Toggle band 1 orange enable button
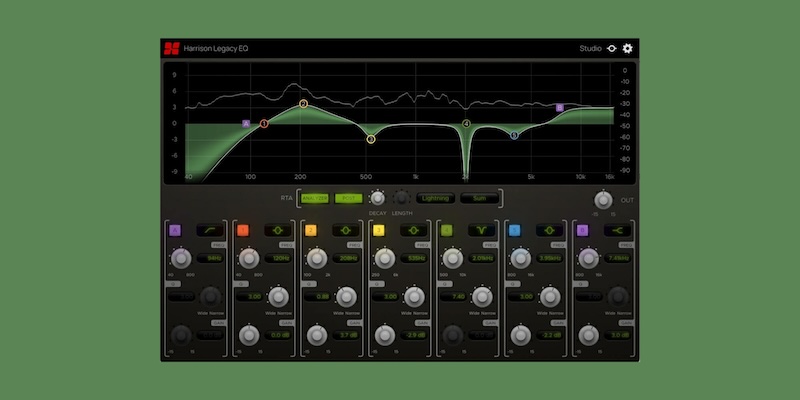The height and width of the screenshot is (400, 800). [x=243, y=231]
